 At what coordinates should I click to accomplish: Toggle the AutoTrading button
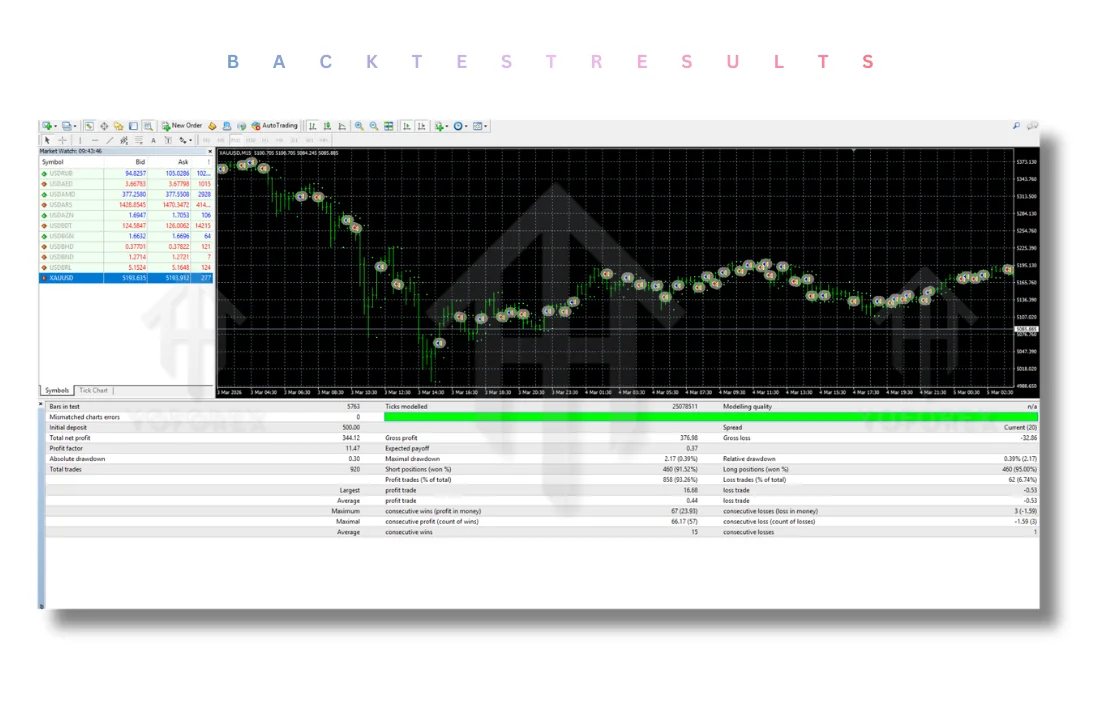tap(274, 126)
